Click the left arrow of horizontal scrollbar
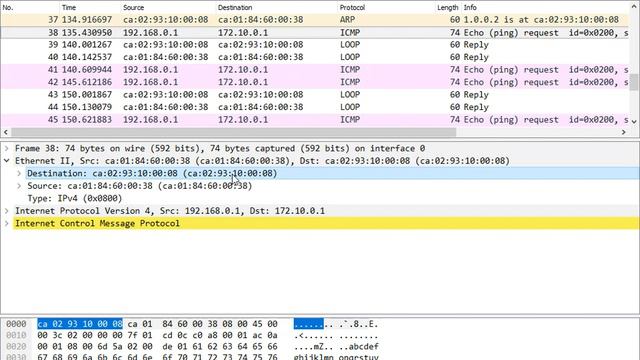Viewport: 640px width, 360px height. coord(5,132)
